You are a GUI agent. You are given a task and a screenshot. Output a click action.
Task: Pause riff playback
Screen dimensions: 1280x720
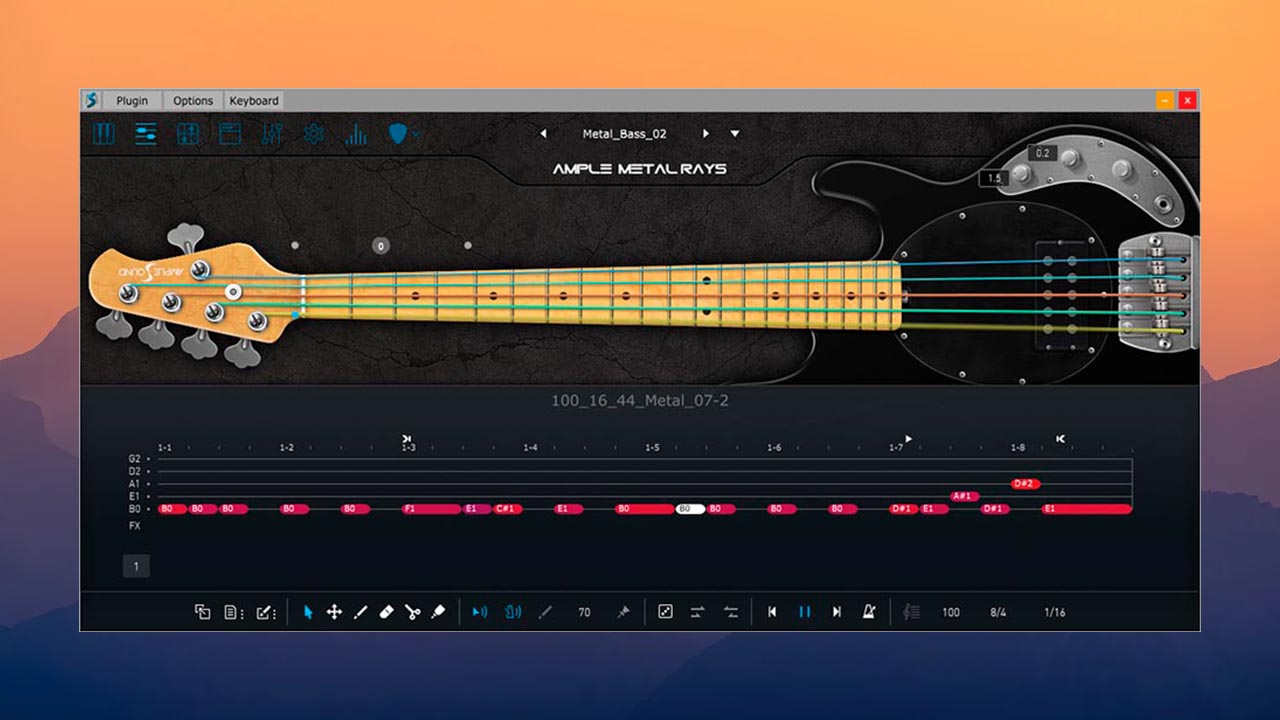click(x=804, y=612)
